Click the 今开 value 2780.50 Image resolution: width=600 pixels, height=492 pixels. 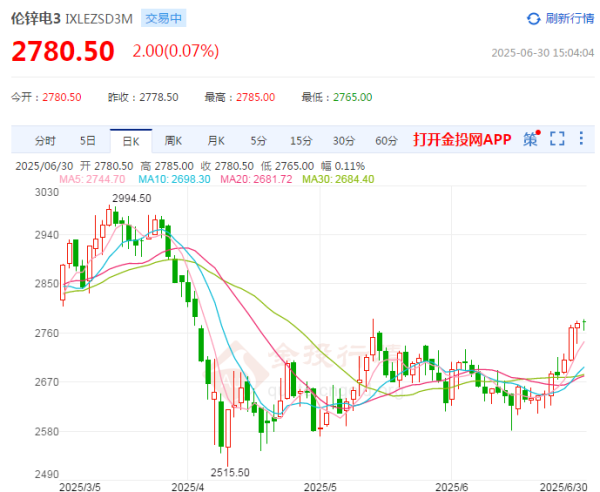coord(62,97)
